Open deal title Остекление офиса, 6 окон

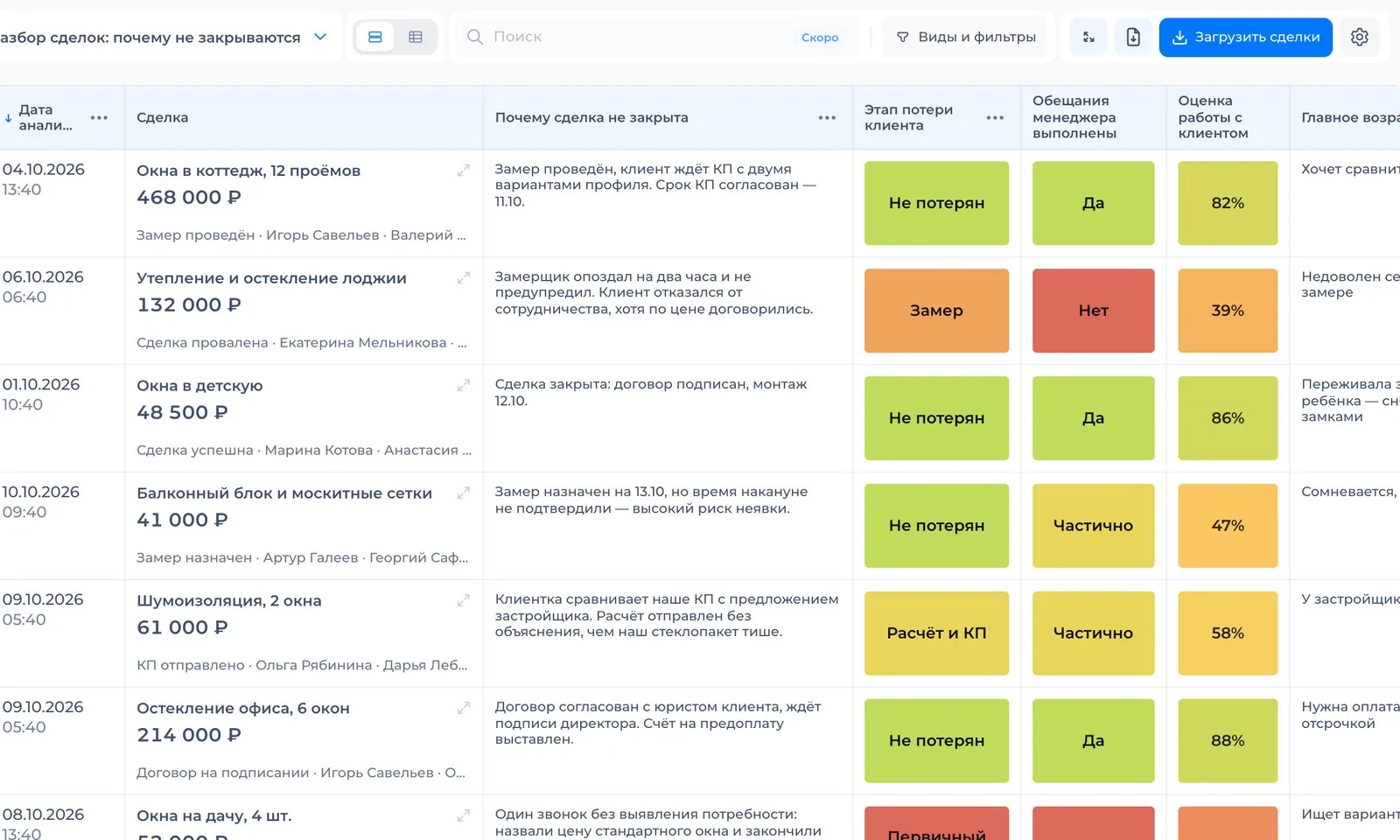243,709
